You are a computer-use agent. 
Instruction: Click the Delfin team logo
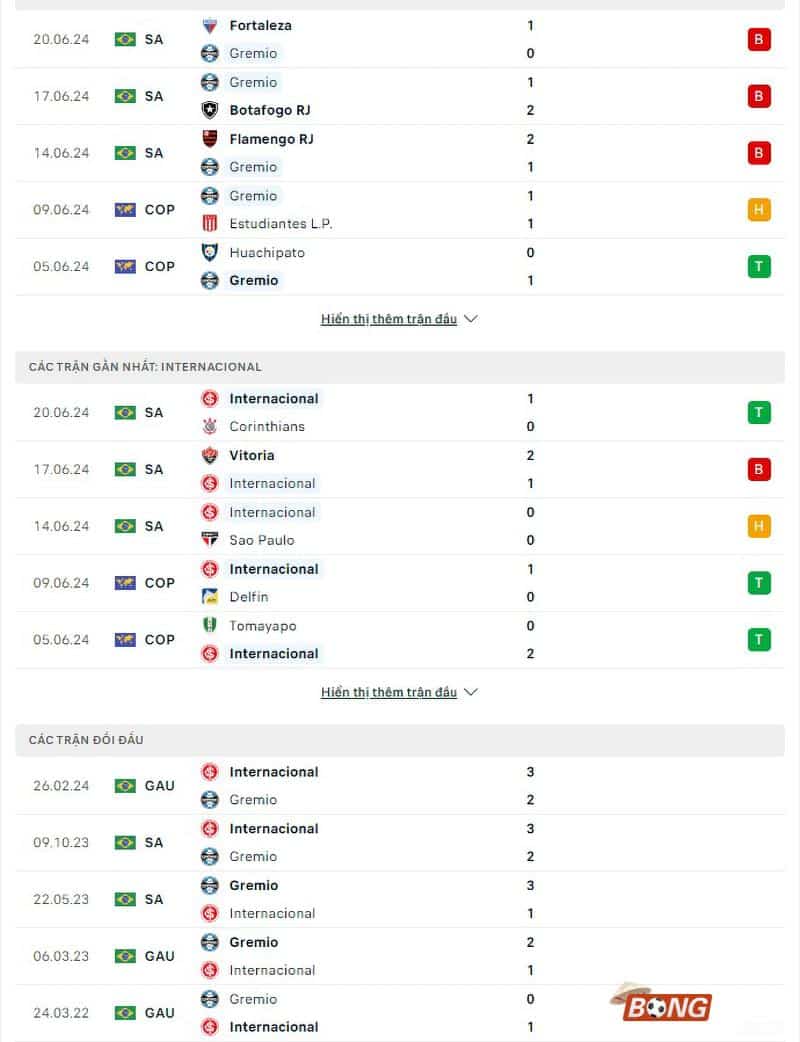click(x=210, y=597)
